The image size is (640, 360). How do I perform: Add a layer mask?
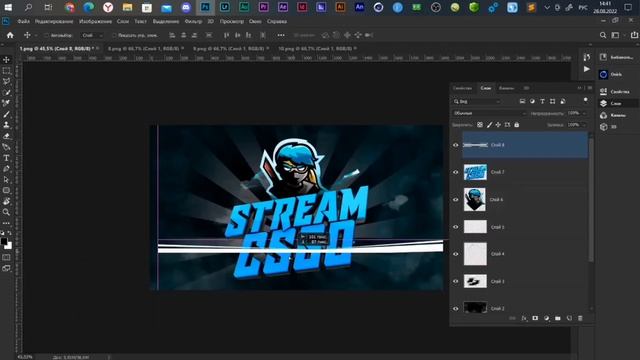(x=535, y=318)
